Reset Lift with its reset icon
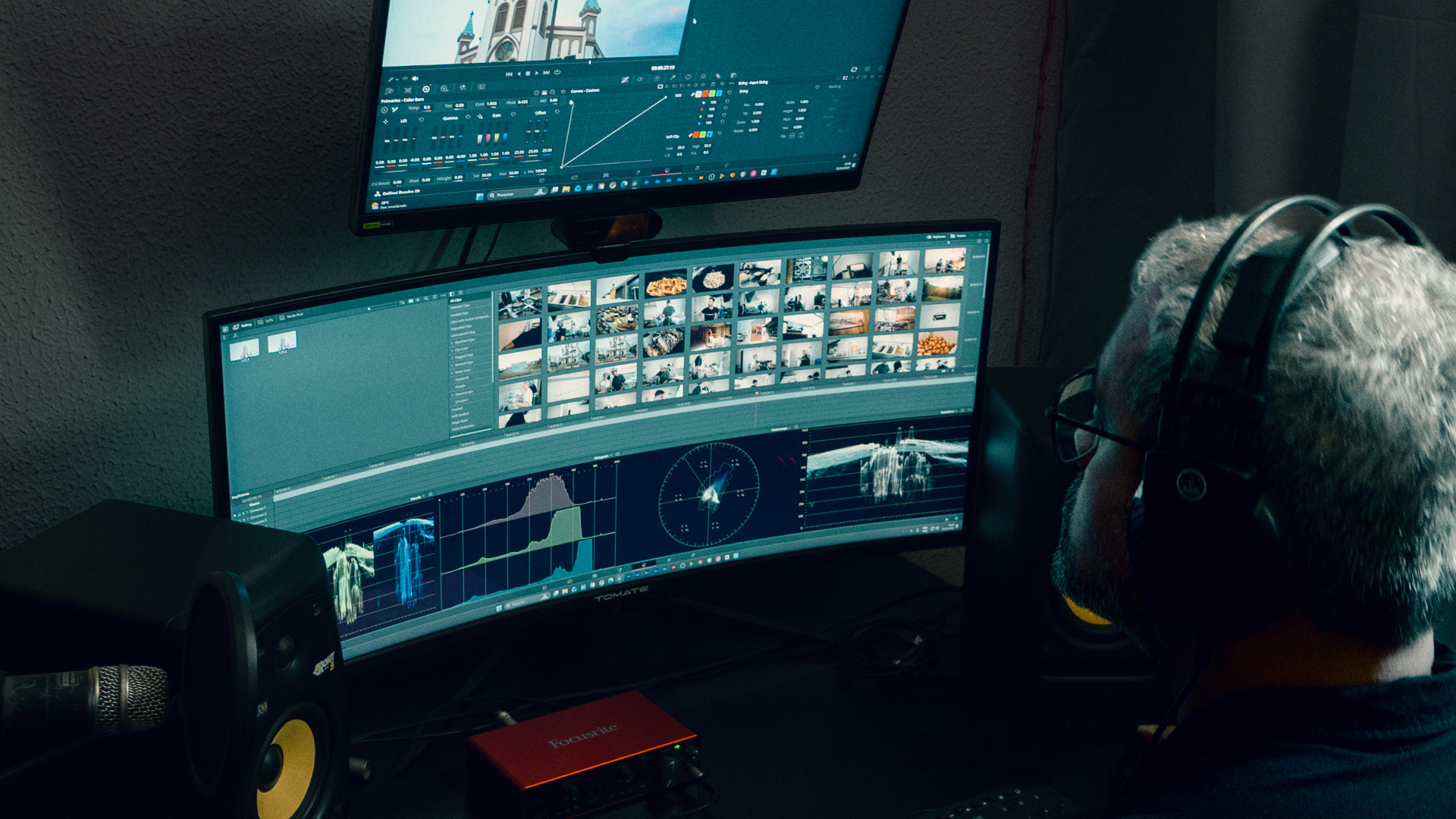Screen dimensions: 1456x819 click(422, 119)
